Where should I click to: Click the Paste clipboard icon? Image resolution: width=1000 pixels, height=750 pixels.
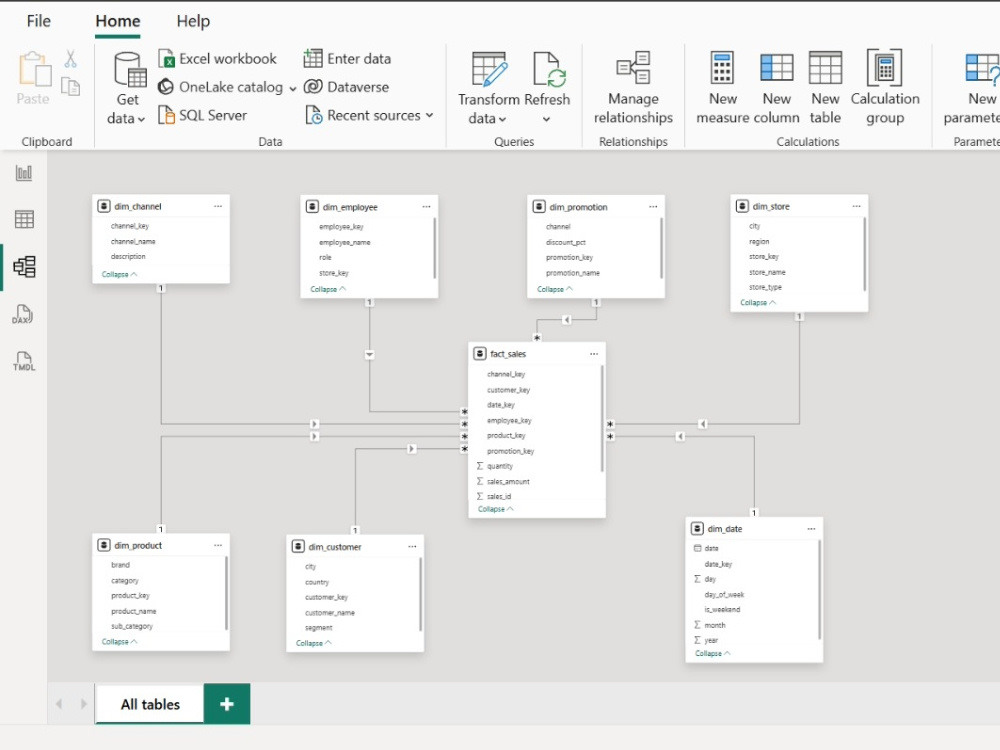[x=34, y=69]
